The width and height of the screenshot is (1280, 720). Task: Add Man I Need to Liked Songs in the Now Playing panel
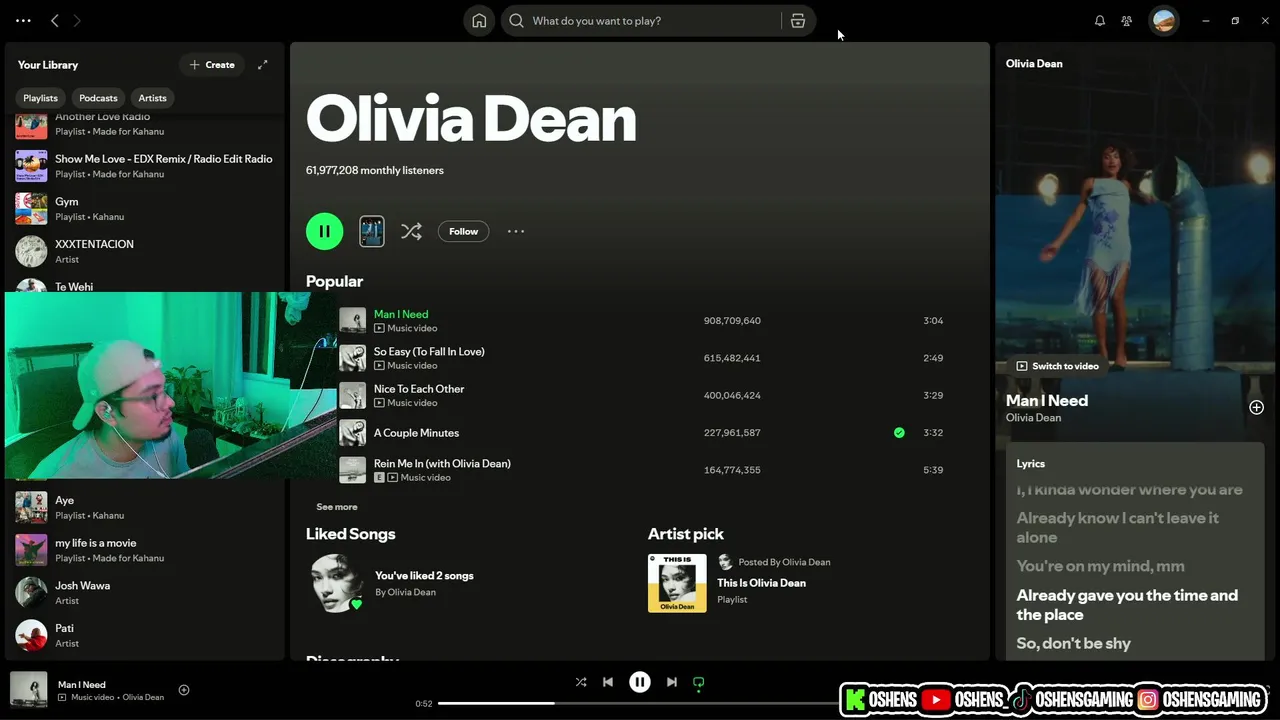[x=1256, y=407]
